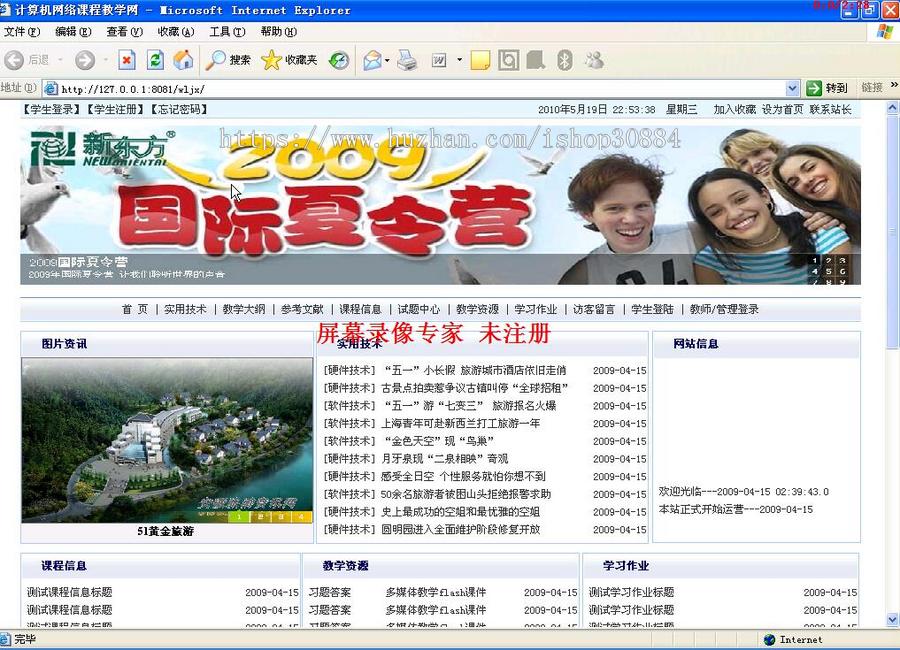Open 教学资源 in the navigation bar
Viewport: 900px width, 650px height.
[478, 309]
